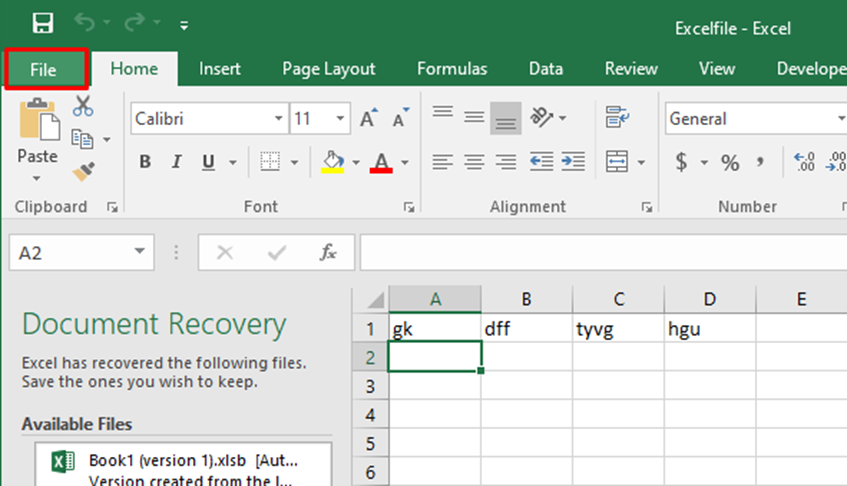The width and height of the screenshot is (847, 486).
Task: Select Bottom Align icon
Action: [506, 118]
